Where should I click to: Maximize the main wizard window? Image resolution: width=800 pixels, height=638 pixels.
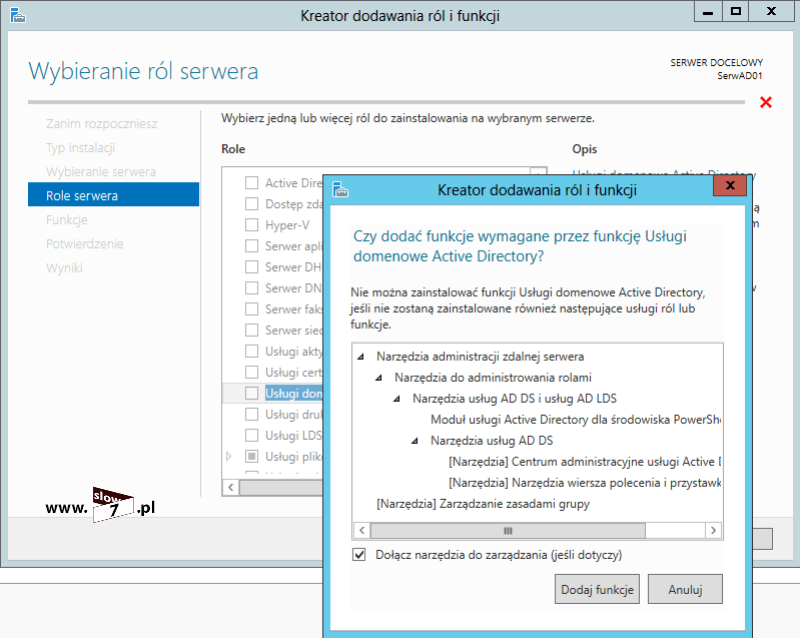735,11
